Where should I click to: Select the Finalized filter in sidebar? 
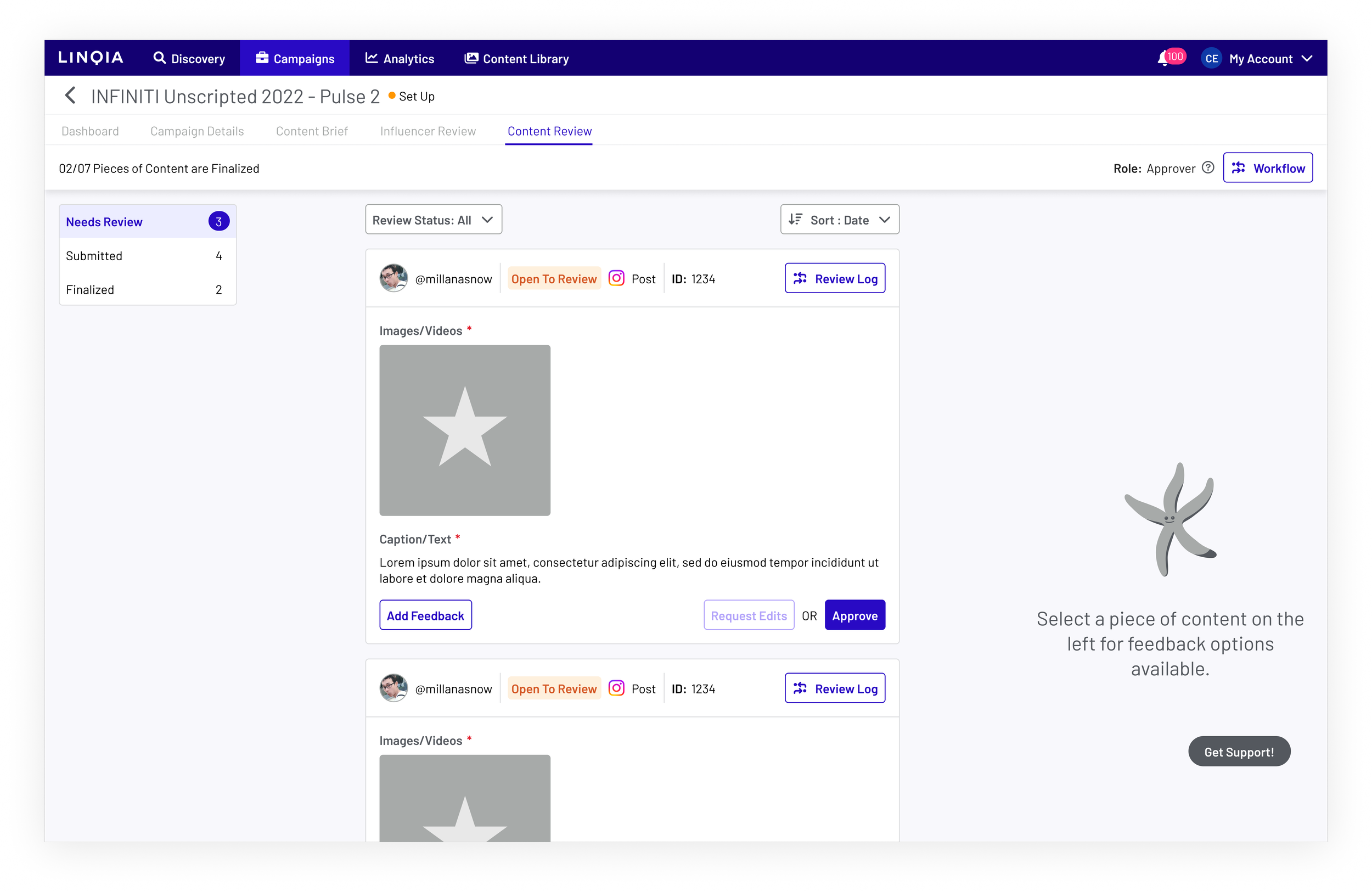click(x=148, y=289)
